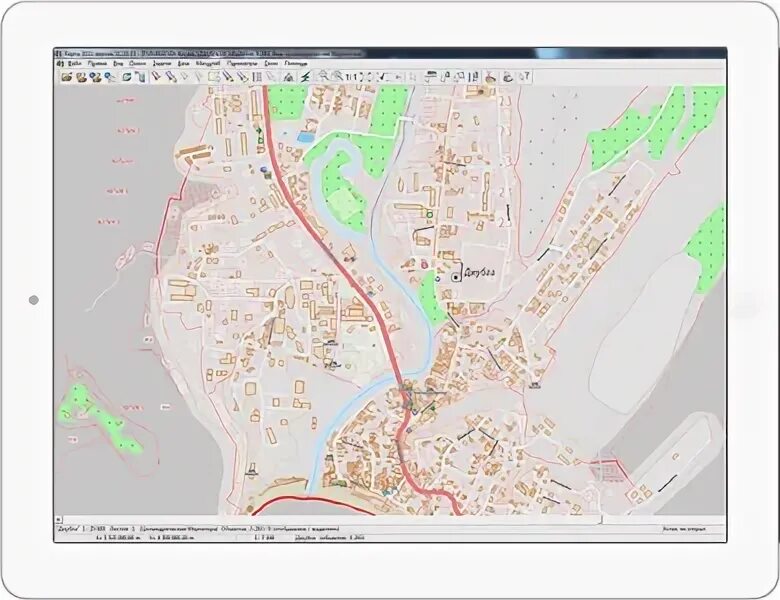The height and width of the screenshot is (600, 780).
Task: Click the printer toolbar icon
Action: tap(431, 76)
